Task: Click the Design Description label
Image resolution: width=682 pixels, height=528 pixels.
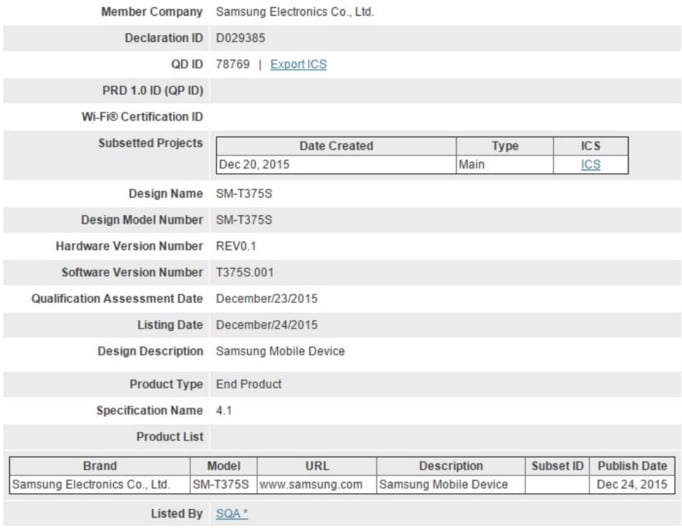Action: pos(150,351)
